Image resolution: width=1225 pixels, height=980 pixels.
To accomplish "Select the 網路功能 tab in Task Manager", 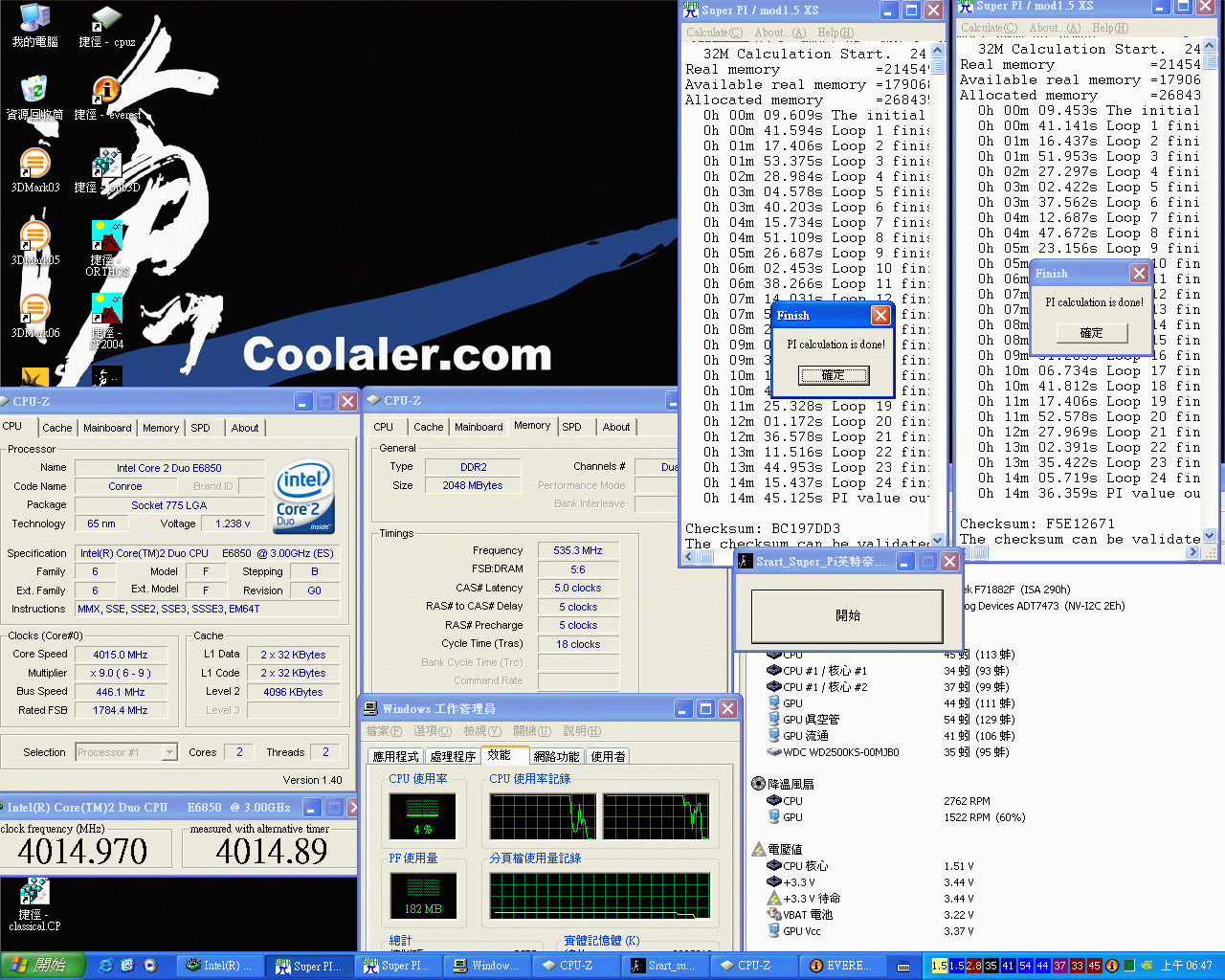I will (556, 756).
